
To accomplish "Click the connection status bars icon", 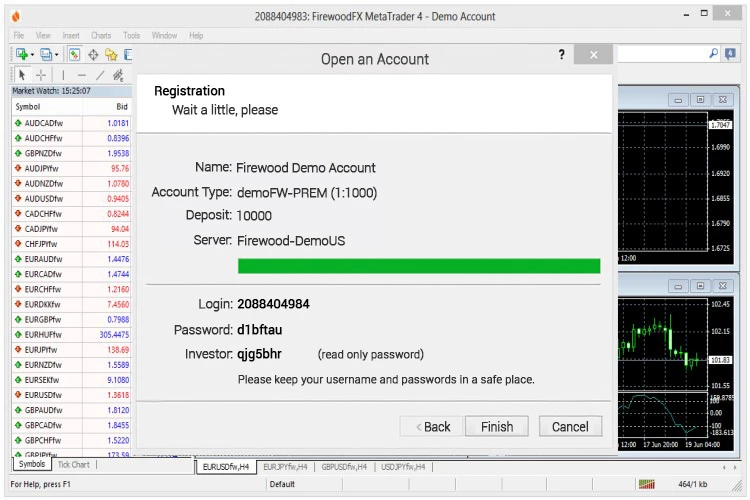I will (647, 484).
